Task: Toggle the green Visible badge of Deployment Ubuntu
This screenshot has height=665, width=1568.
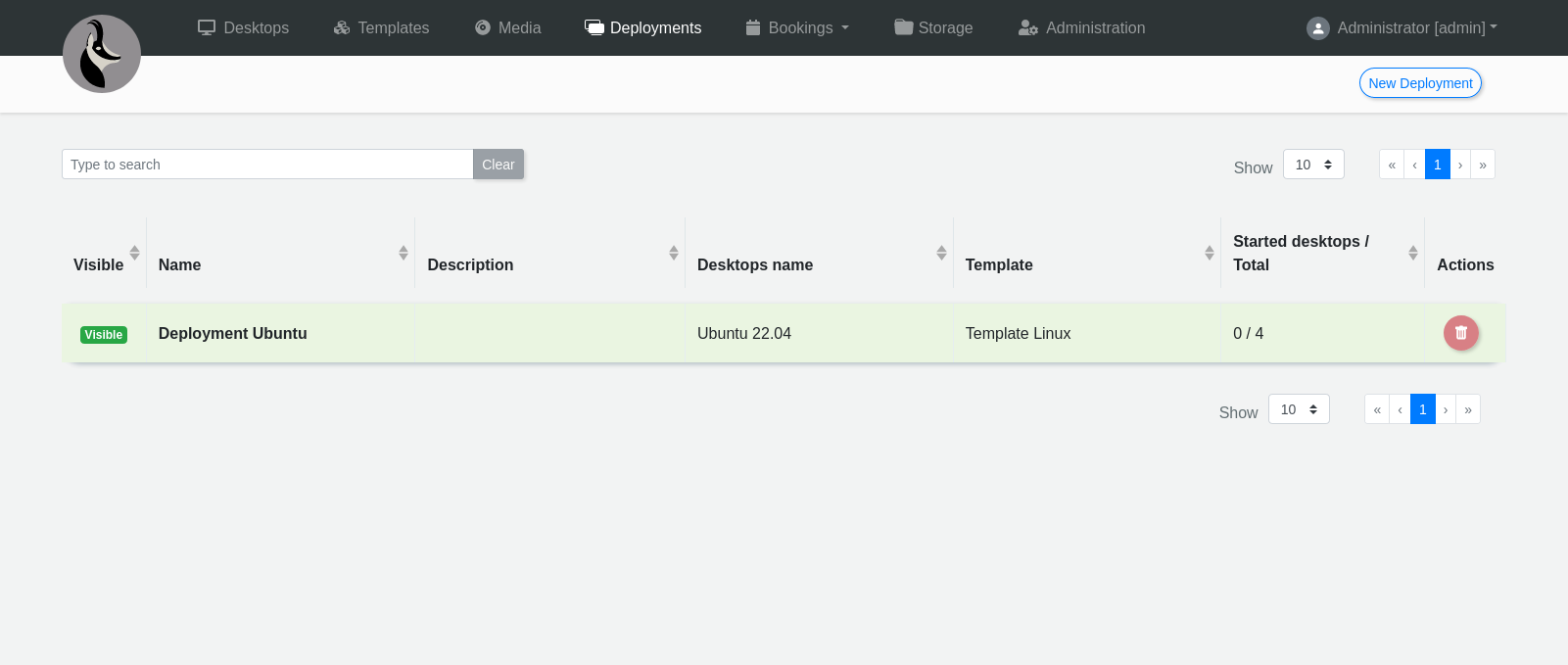Action: coord(104,335)
